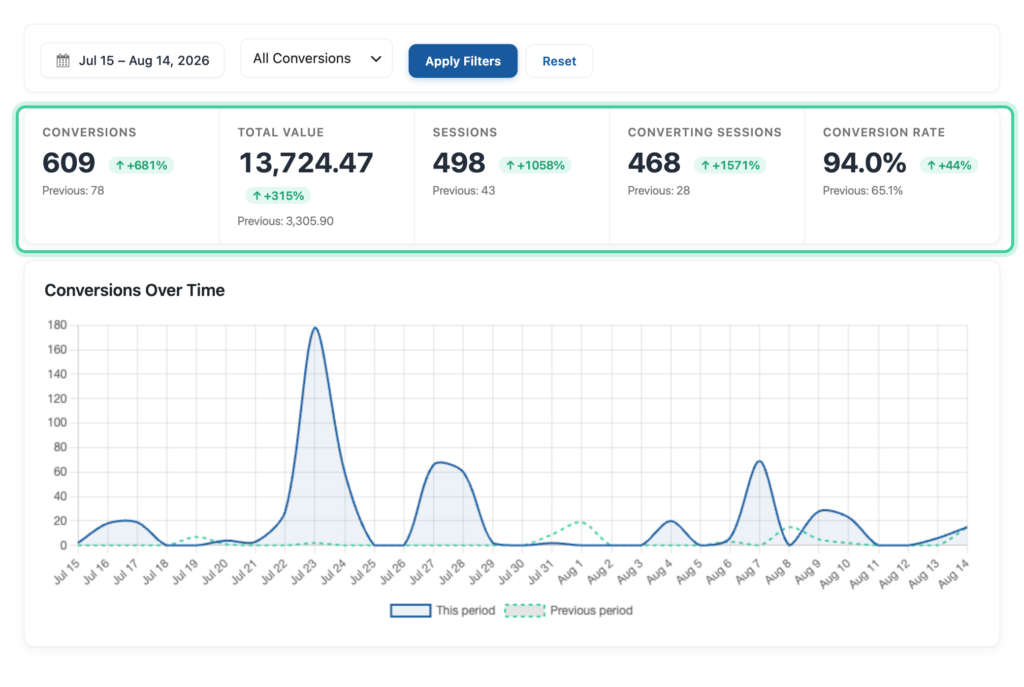Click the Jul 15 x-axis label

point(67,571)
